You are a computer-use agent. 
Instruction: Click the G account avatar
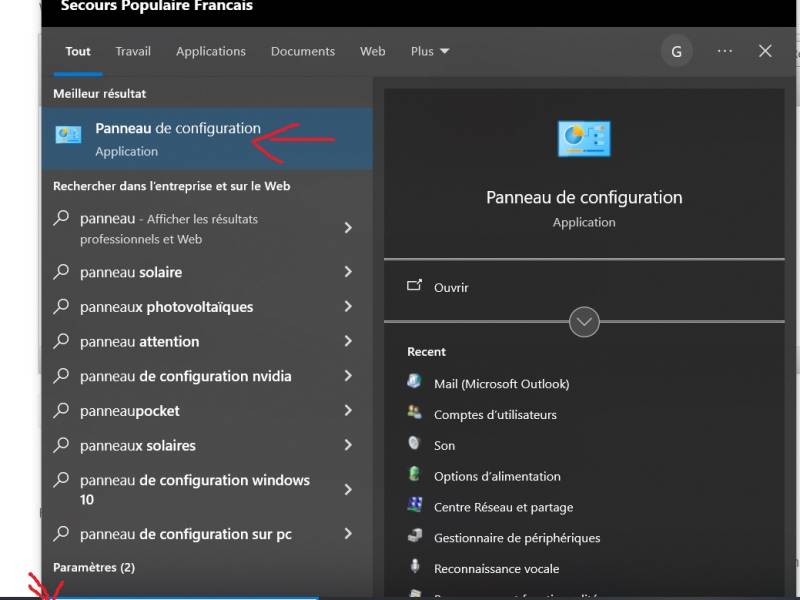pos(677,51)
